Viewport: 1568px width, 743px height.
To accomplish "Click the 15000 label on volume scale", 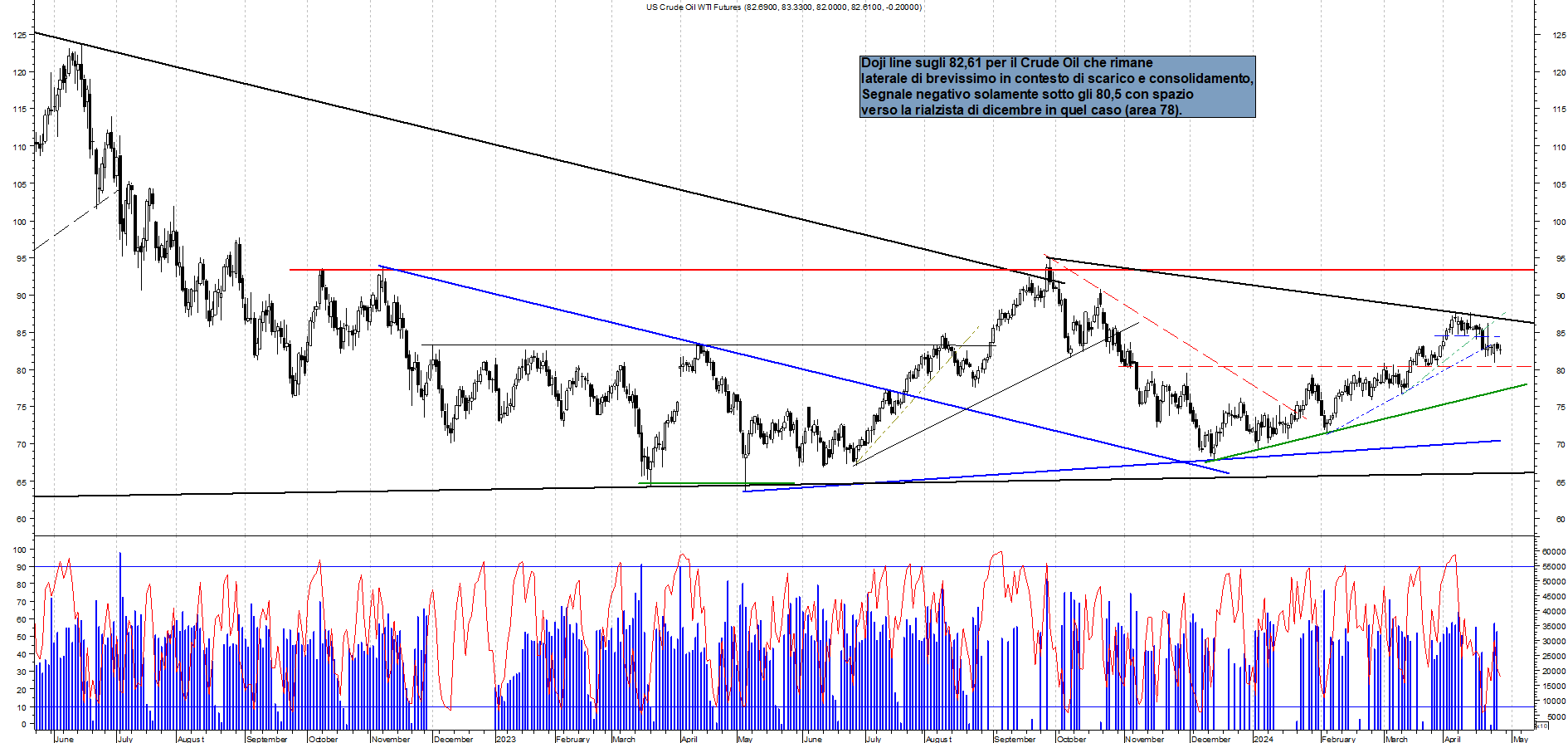I will (1553, 686).
